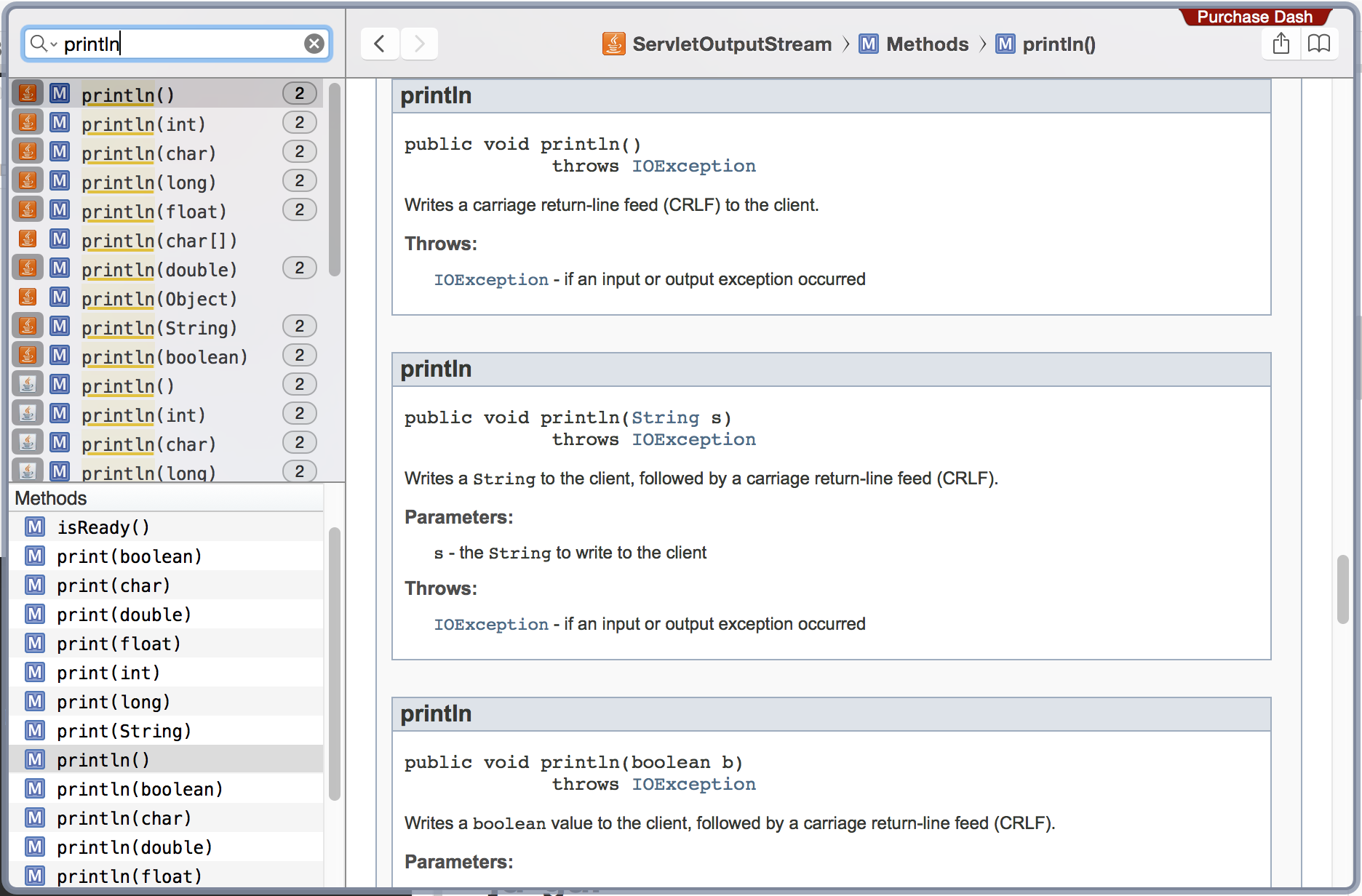Select println(char[]) search result

pos(167,240)
